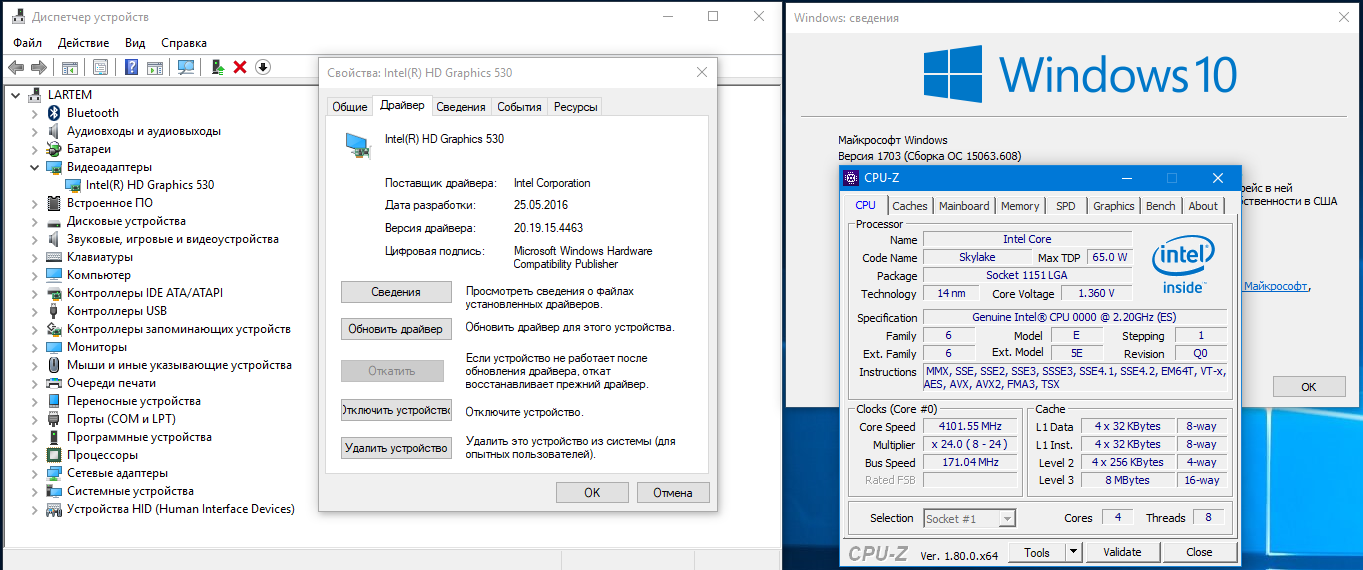This screenshot has height=570, width=1363.
Task: Click the Update driver icon with green arrow
Action: click(217, 67)
